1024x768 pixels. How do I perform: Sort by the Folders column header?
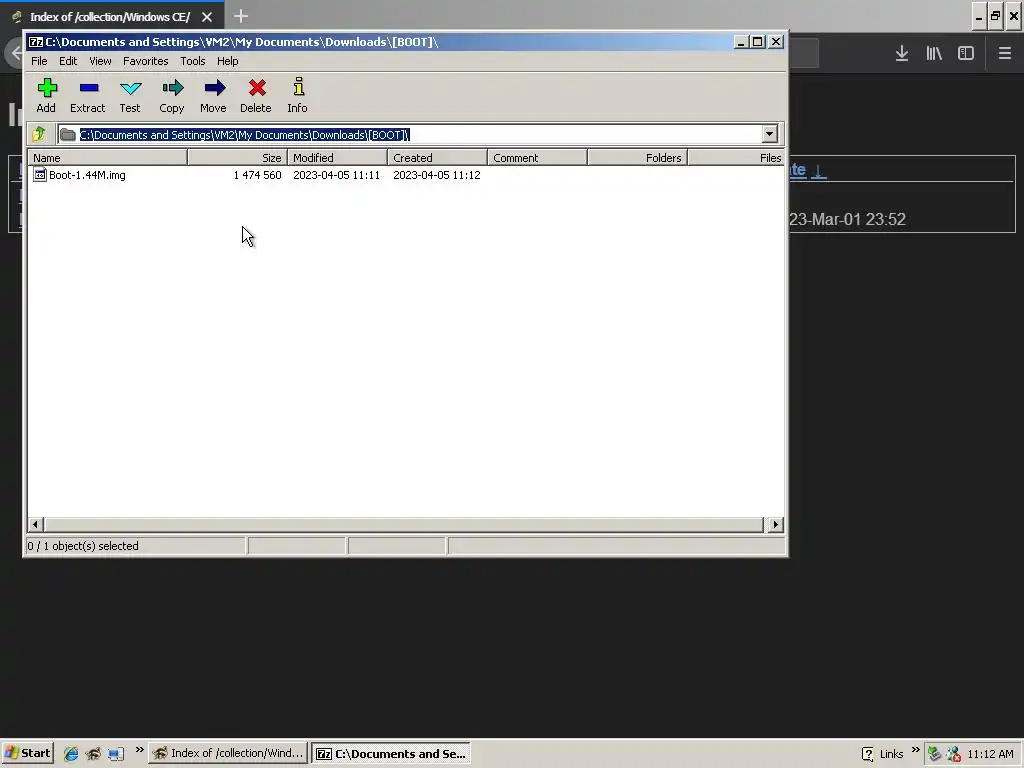[x=637, y=158]
